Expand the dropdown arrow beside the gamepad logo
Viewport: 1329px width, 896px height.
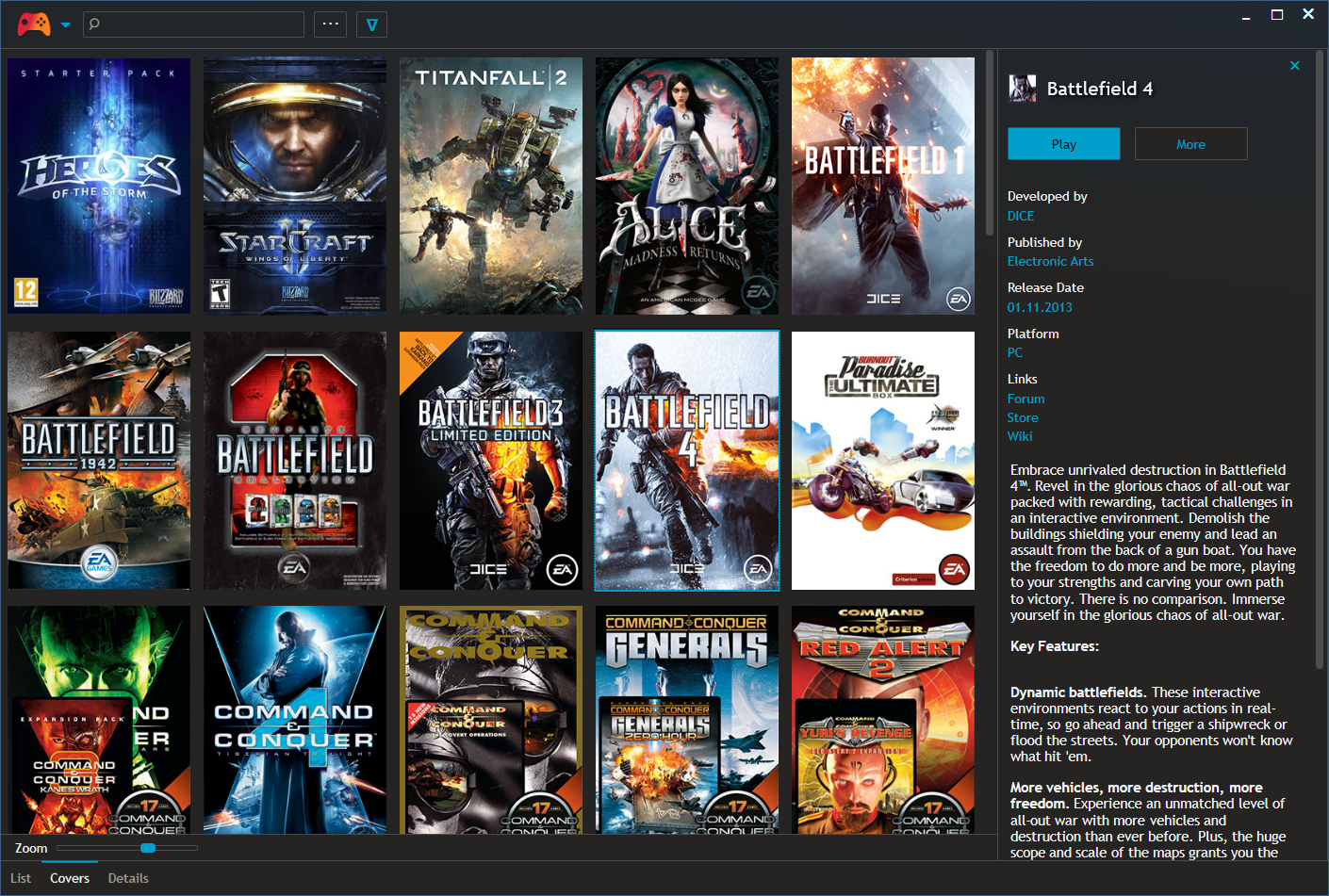click(66, 25)
